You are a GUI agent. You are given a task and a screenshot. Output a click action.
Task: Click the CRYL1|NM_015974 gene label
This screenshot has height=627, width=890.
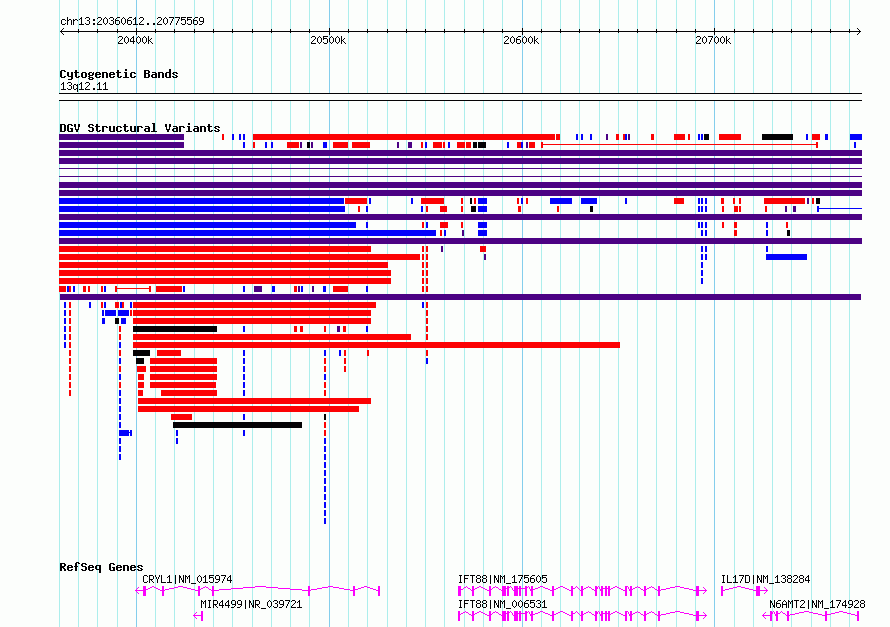tap(187, 579)
